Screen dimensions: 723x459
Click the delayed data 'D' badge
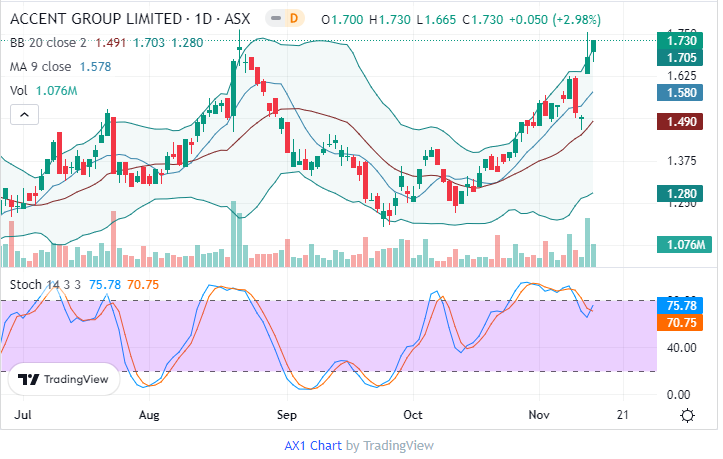293,18
